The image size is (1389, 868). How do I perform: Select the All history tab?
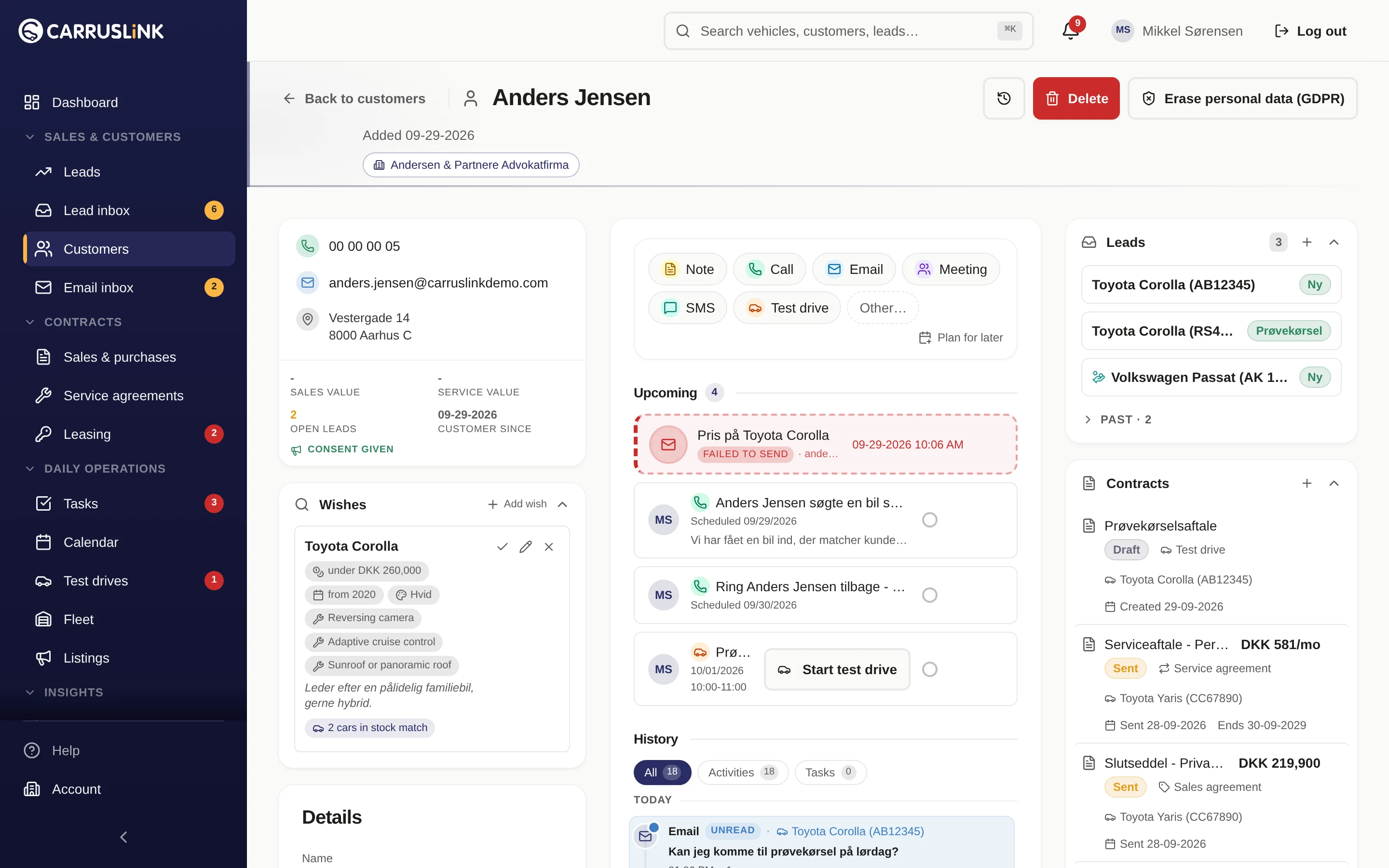pos(662,772)
